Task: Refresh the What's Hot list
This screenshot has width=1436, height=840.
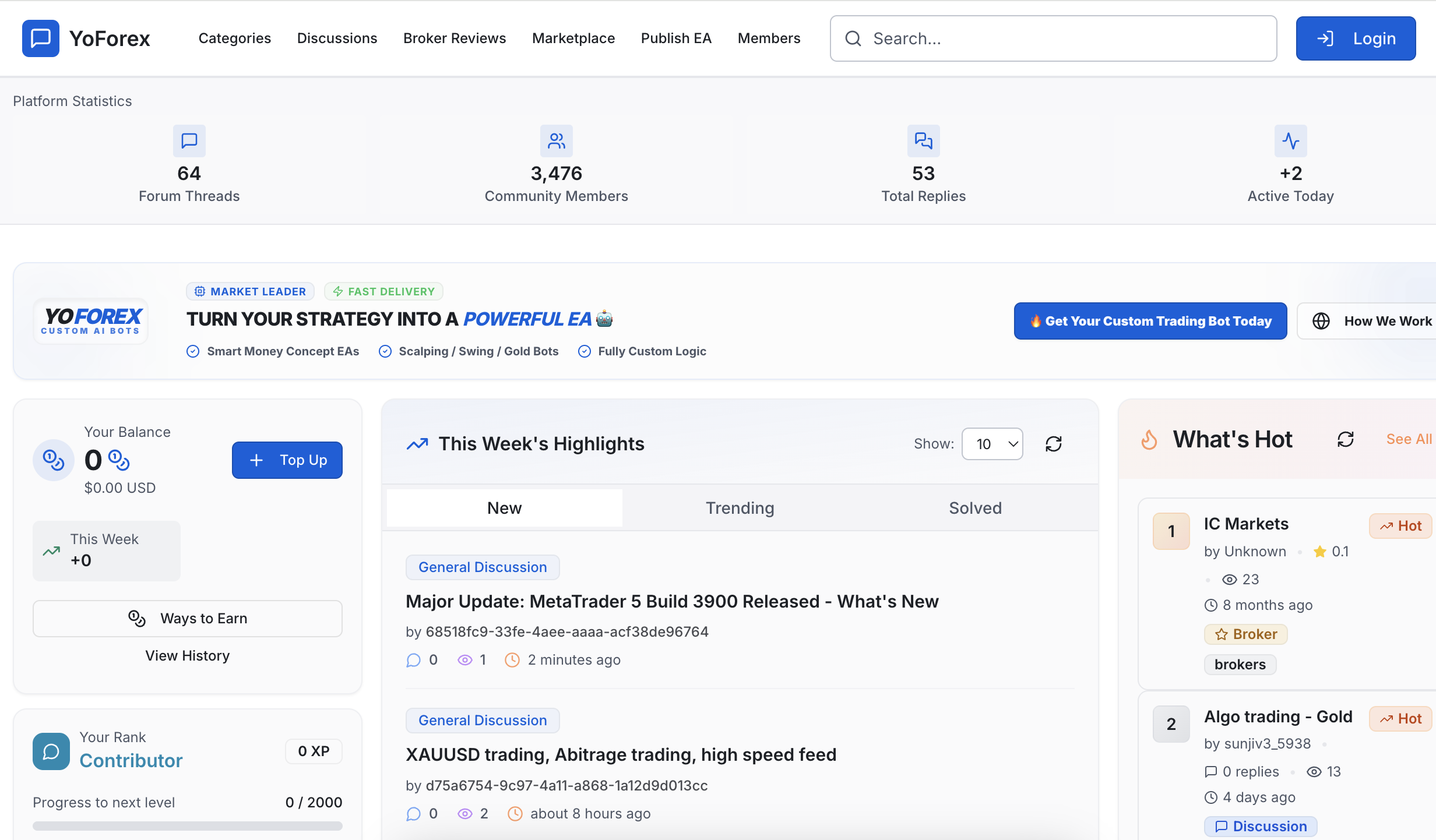Action: coord(1346,439)
